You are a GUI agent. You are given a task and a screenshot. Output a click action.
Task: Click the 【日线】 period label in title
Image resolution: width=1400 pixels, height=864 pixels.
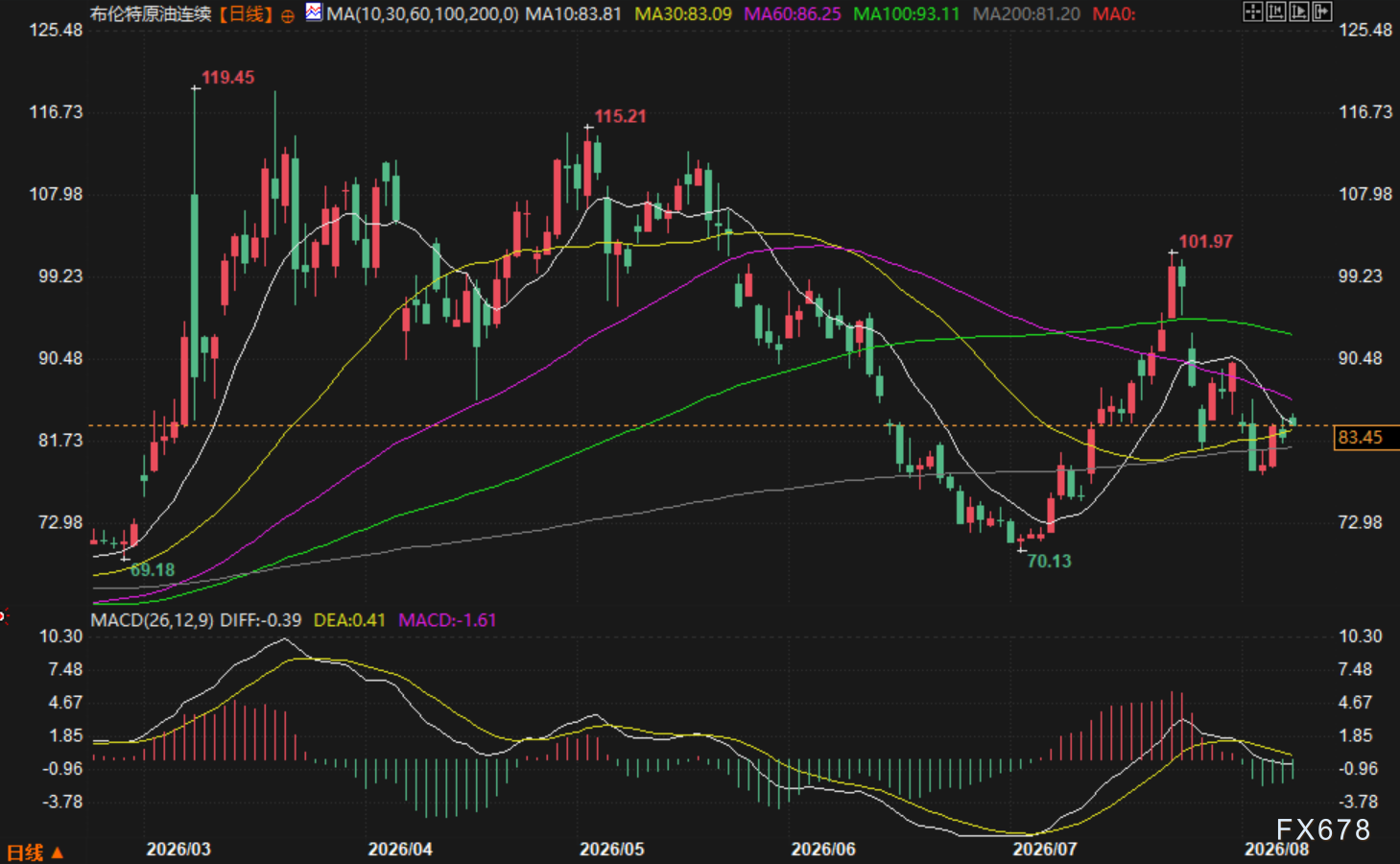point(246,14)
